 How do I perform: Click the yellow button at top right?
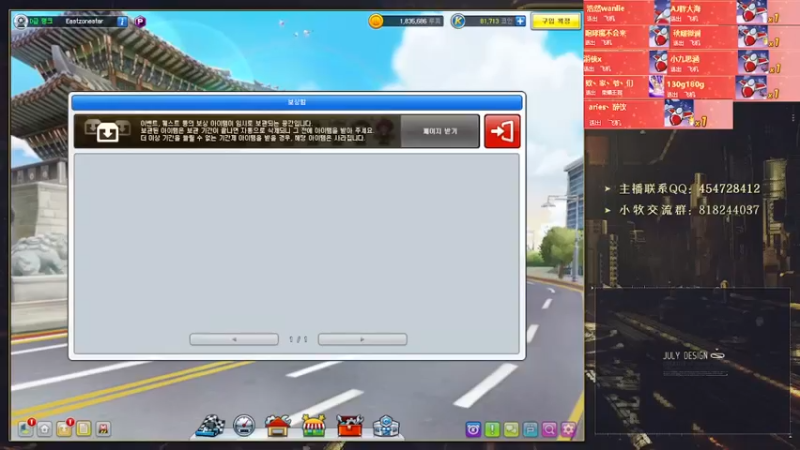[556, 21]
